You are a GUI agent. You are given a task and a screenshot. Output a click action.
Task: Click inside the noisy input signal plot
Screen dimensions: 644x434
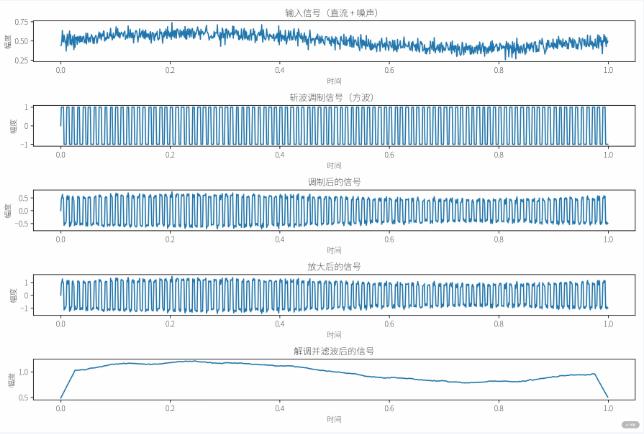334,40
